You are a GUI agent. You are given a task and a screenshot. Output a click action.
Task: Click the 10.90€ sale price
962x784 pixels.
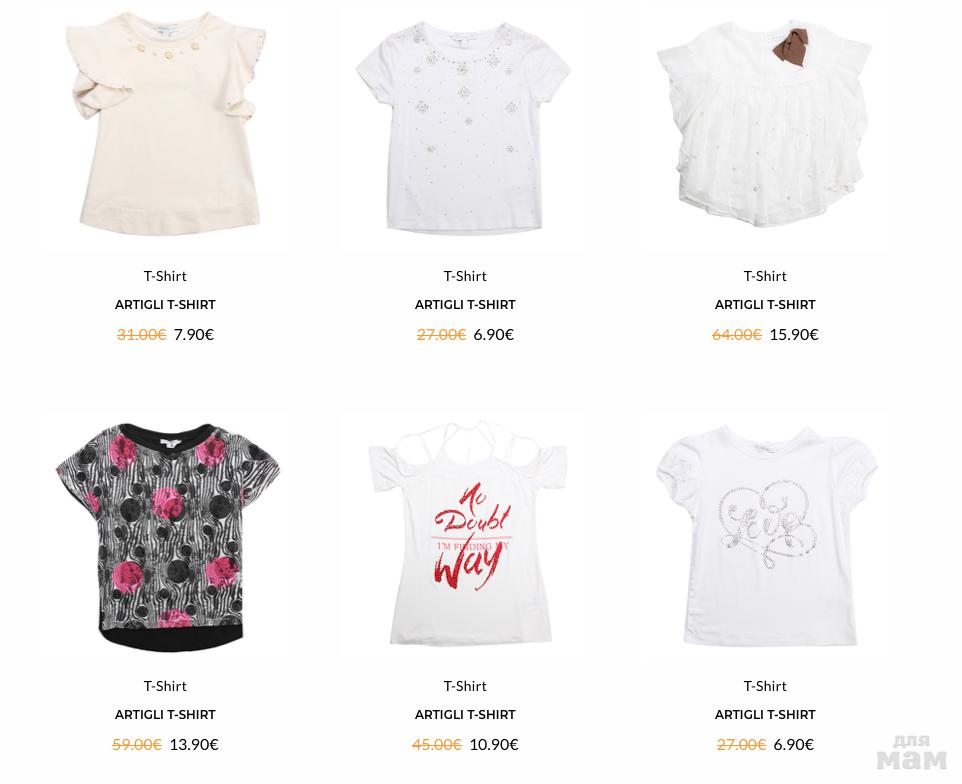(x=494, y=744)
